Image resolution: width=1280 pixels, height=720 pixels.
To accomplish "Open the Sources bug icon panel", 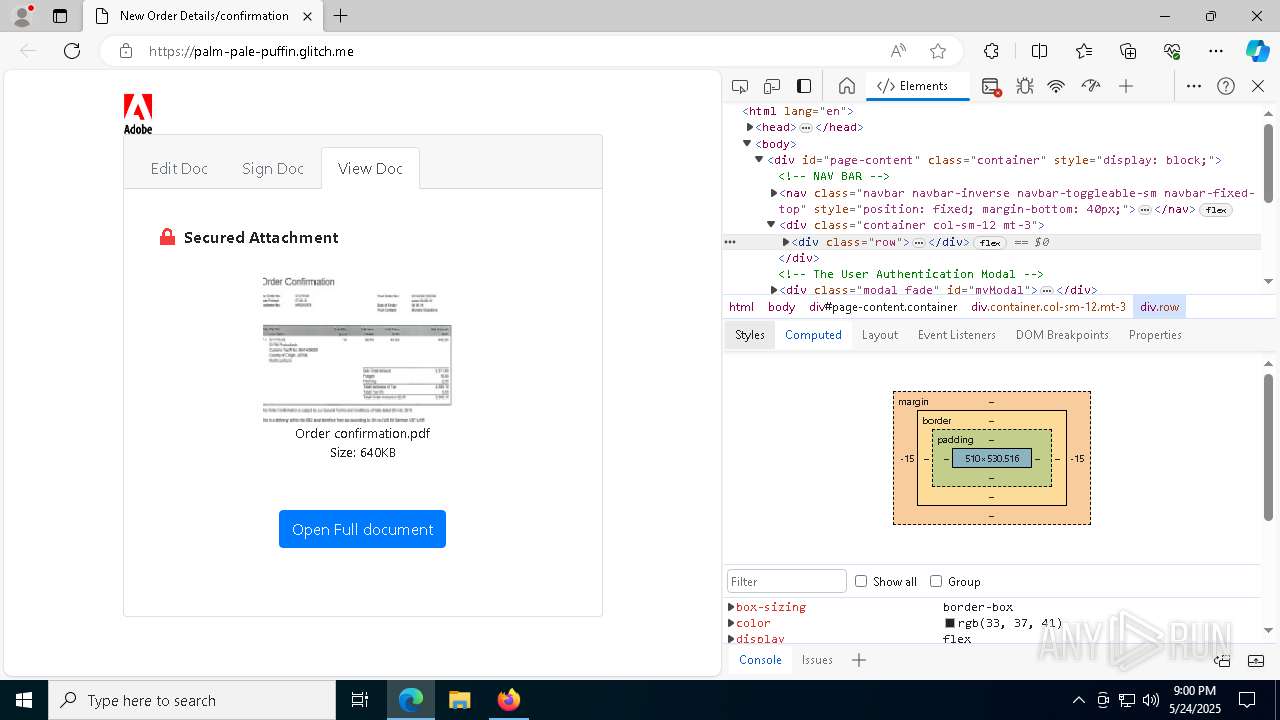I will tap(1024, 86).
